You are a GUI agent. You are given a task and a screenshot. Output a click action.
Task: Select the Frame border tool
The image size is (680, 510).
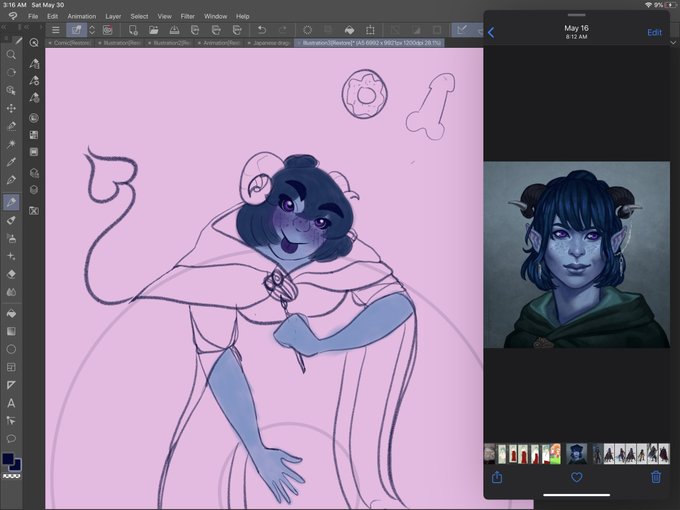point(11,367)
